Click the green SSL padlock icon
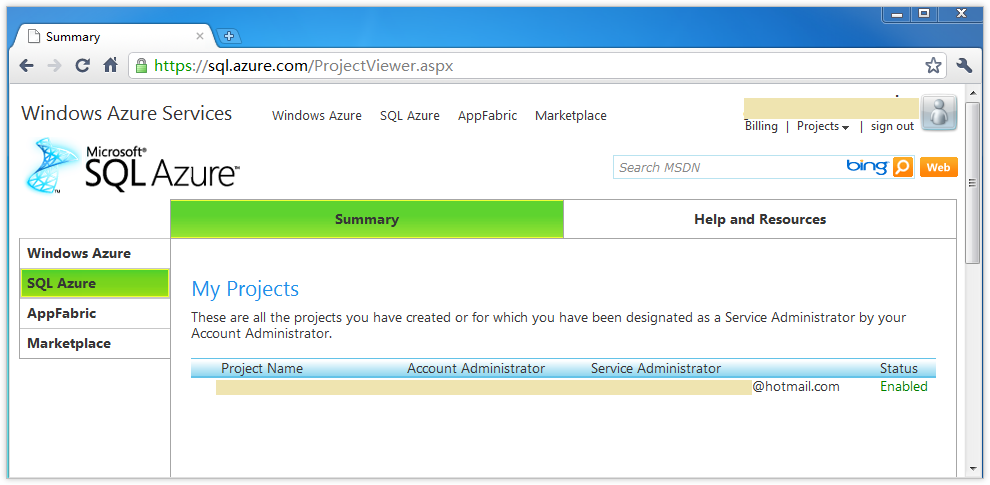990x485 pixels. tap(141, 66)
